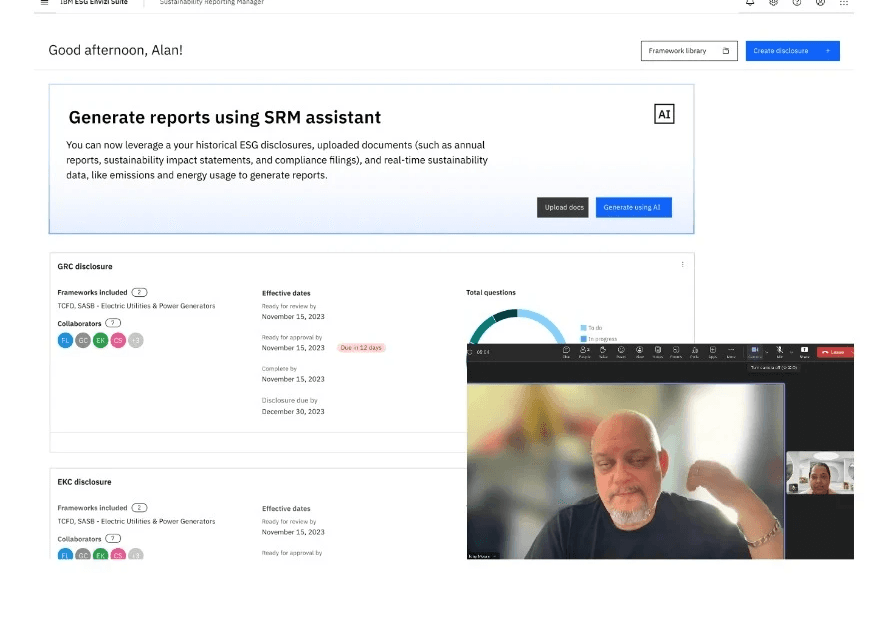Click the Due in 12 days tag

click(x=361, y=348)
